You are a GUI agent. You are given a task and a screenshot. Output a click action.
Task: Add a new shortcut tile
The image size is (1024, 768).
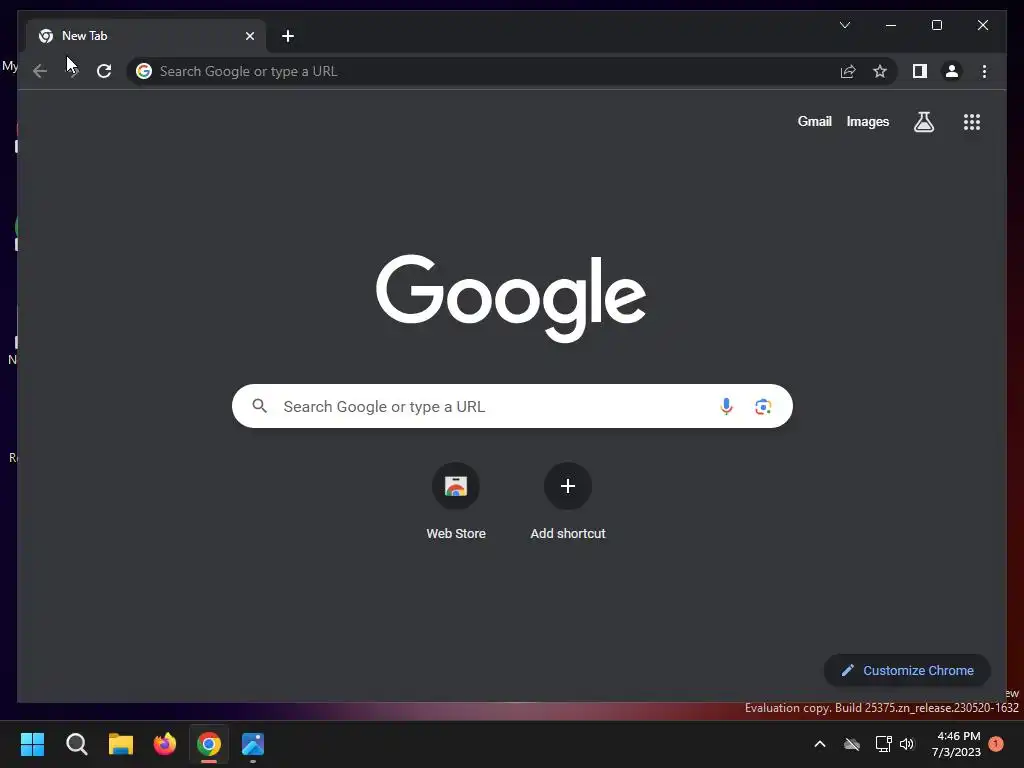coord(568,501)
